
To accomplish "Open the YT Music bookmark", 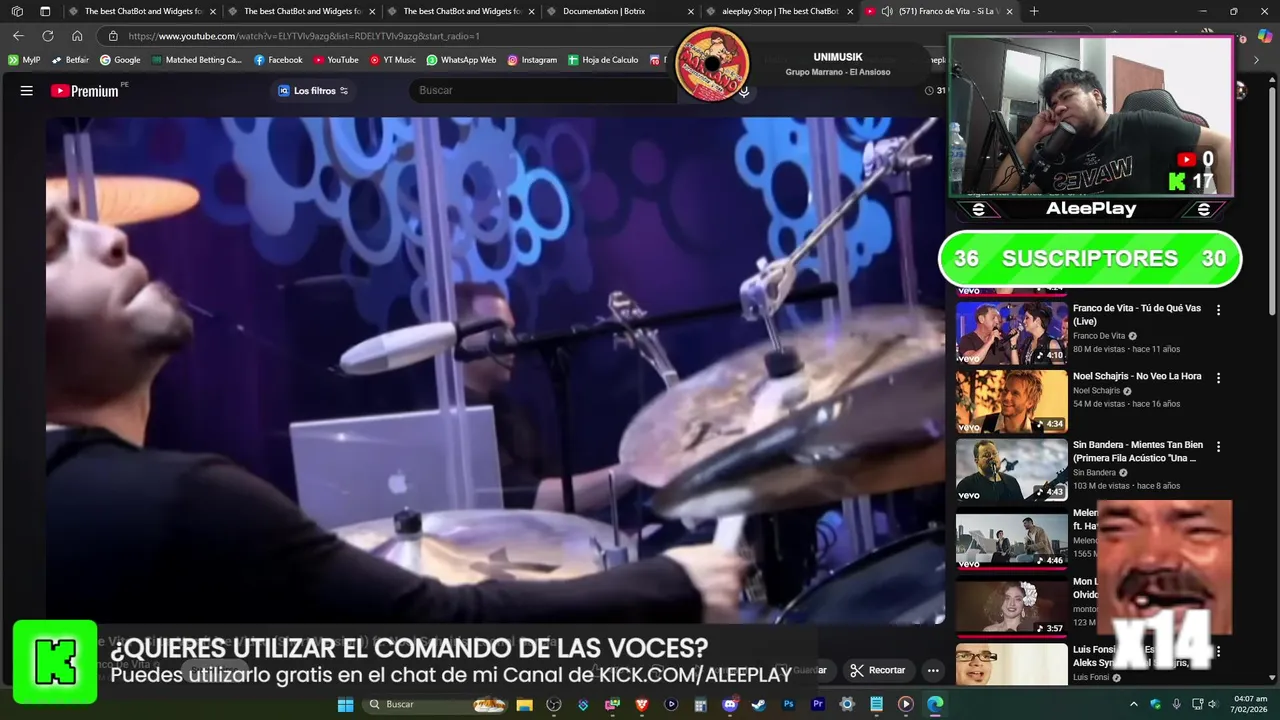I will (392, 60).
